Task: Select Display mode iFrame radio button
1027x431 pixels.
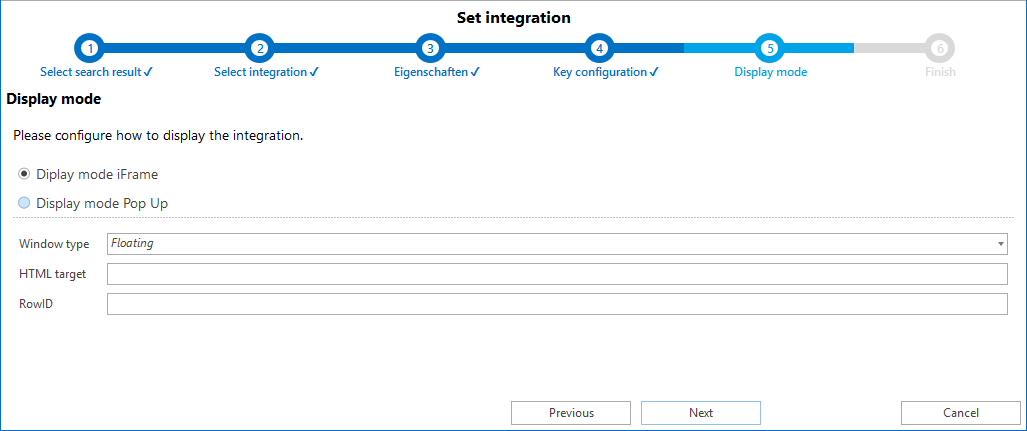Action: (x=25, y=174)
